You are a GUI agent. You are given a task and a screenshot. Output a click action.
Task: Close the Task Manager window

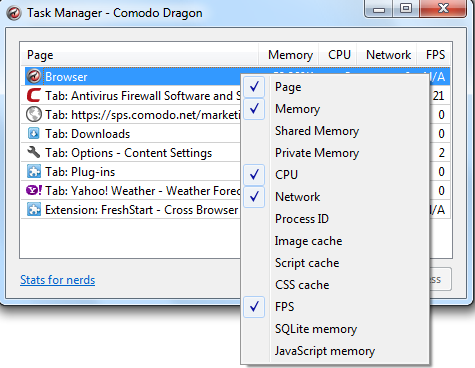[443, 8]
